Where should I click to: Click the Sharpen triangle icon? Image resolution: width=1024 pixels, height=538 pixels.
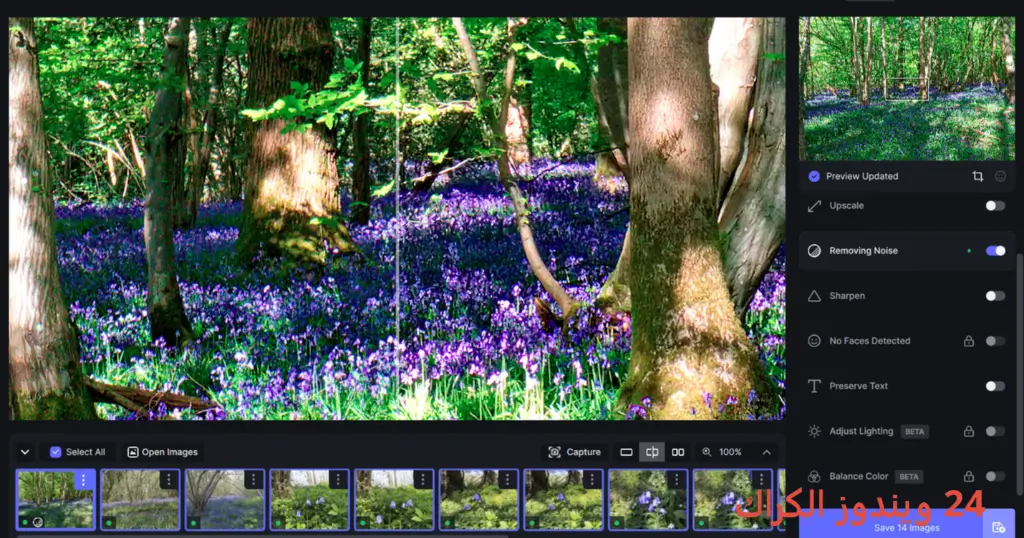pos(814,296)
